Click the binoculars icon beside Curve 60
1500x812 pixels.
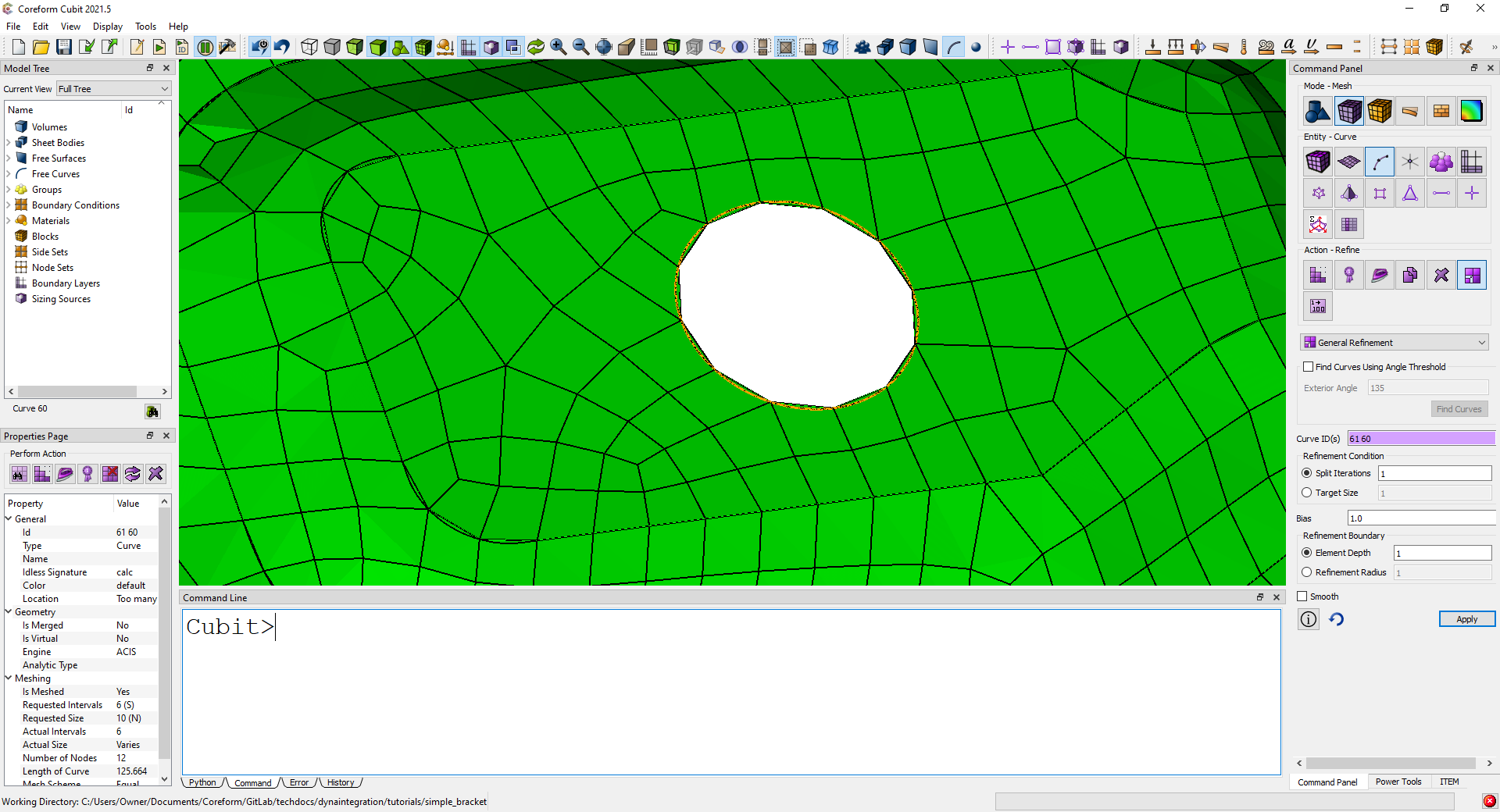click(x=152, y=411)
